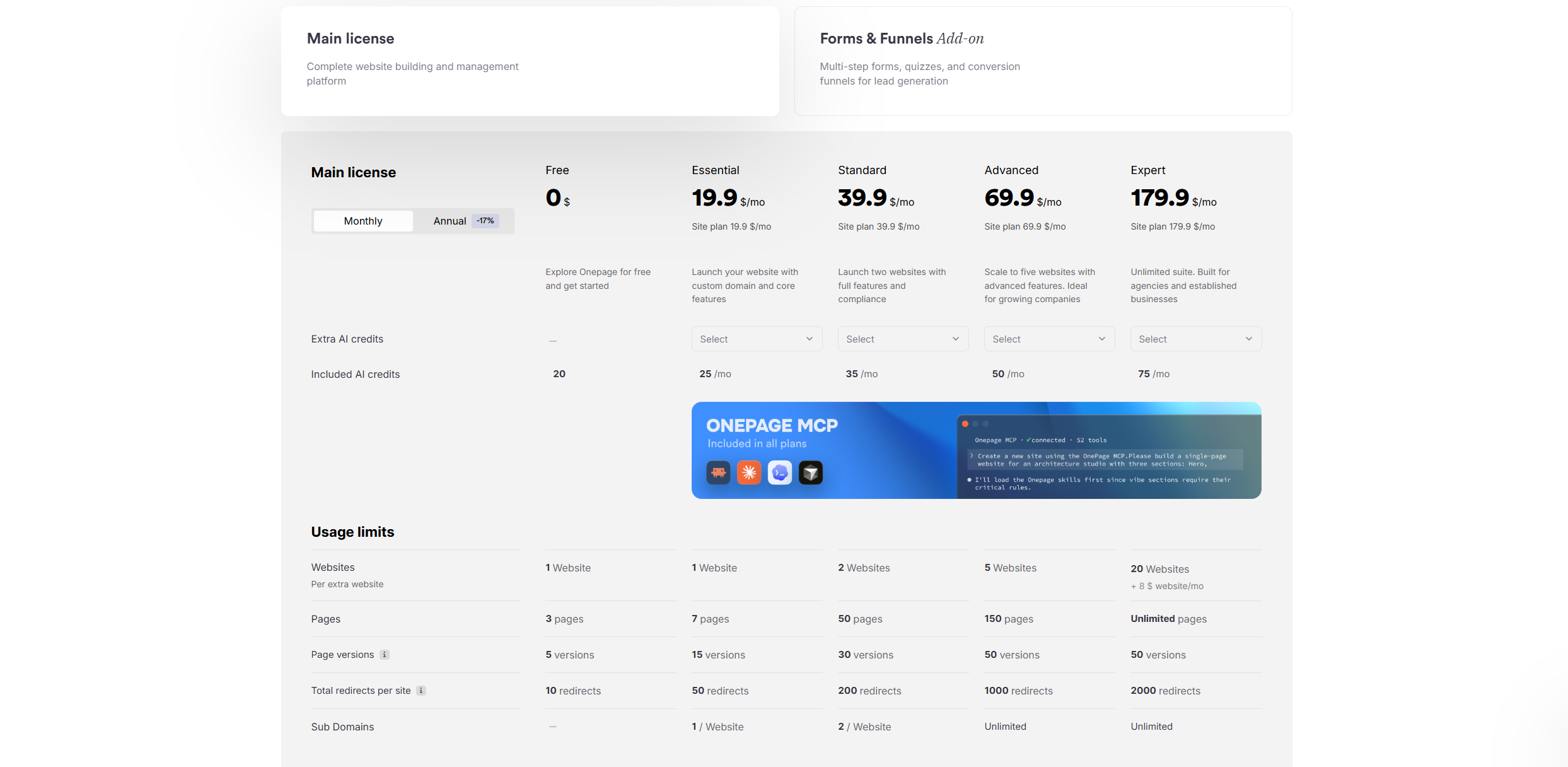This screenshot has width=1568, height=767.
Task: Click the blue terminal cloud icon
Action: (x=780, y=472)
